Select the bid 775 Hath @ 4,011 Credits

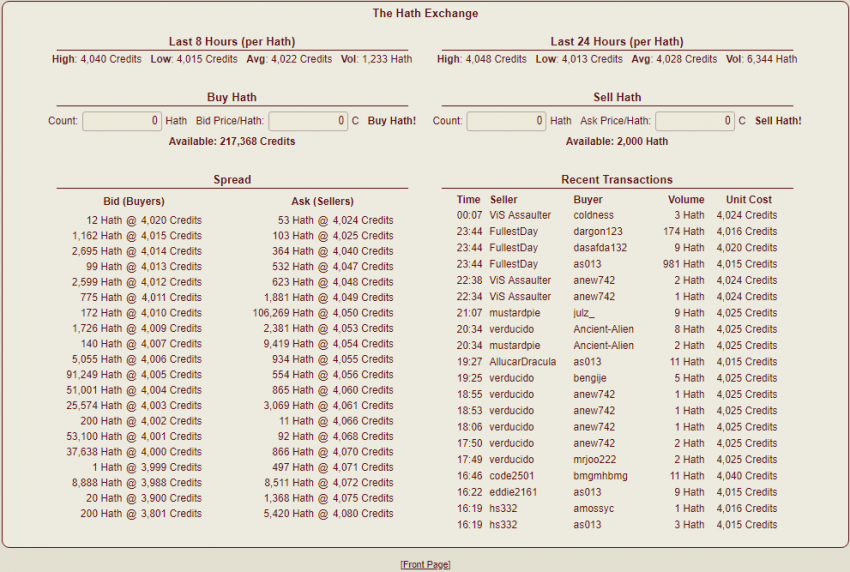tap(140, 298)
